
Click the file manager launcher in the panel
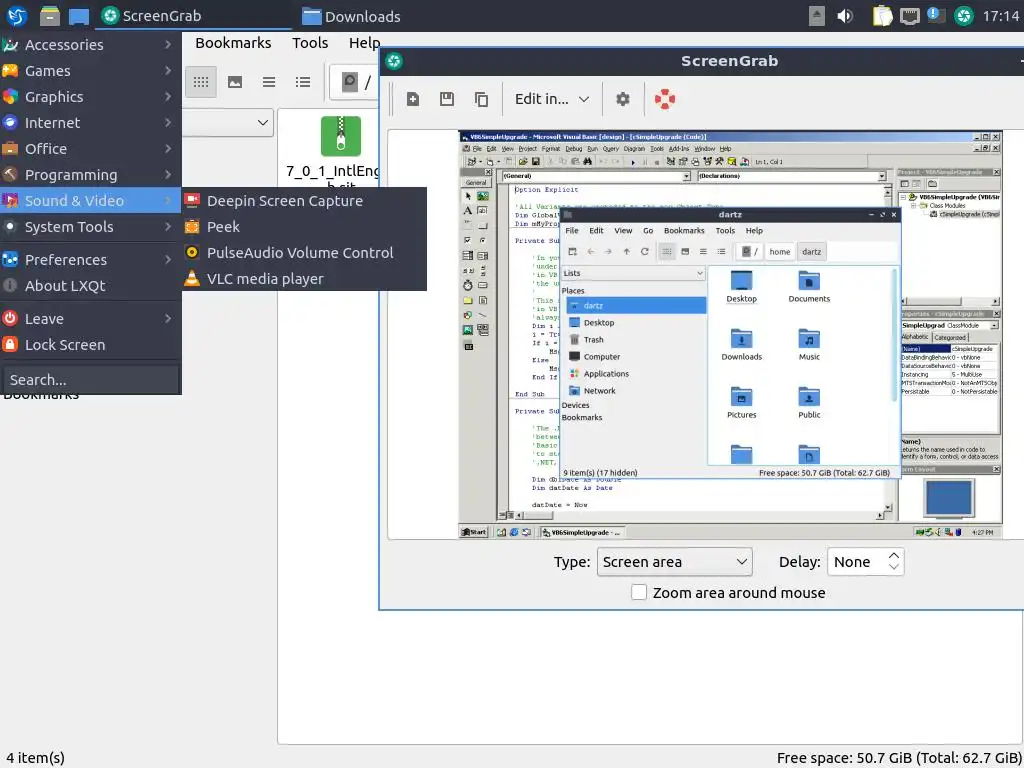point(50,16)
